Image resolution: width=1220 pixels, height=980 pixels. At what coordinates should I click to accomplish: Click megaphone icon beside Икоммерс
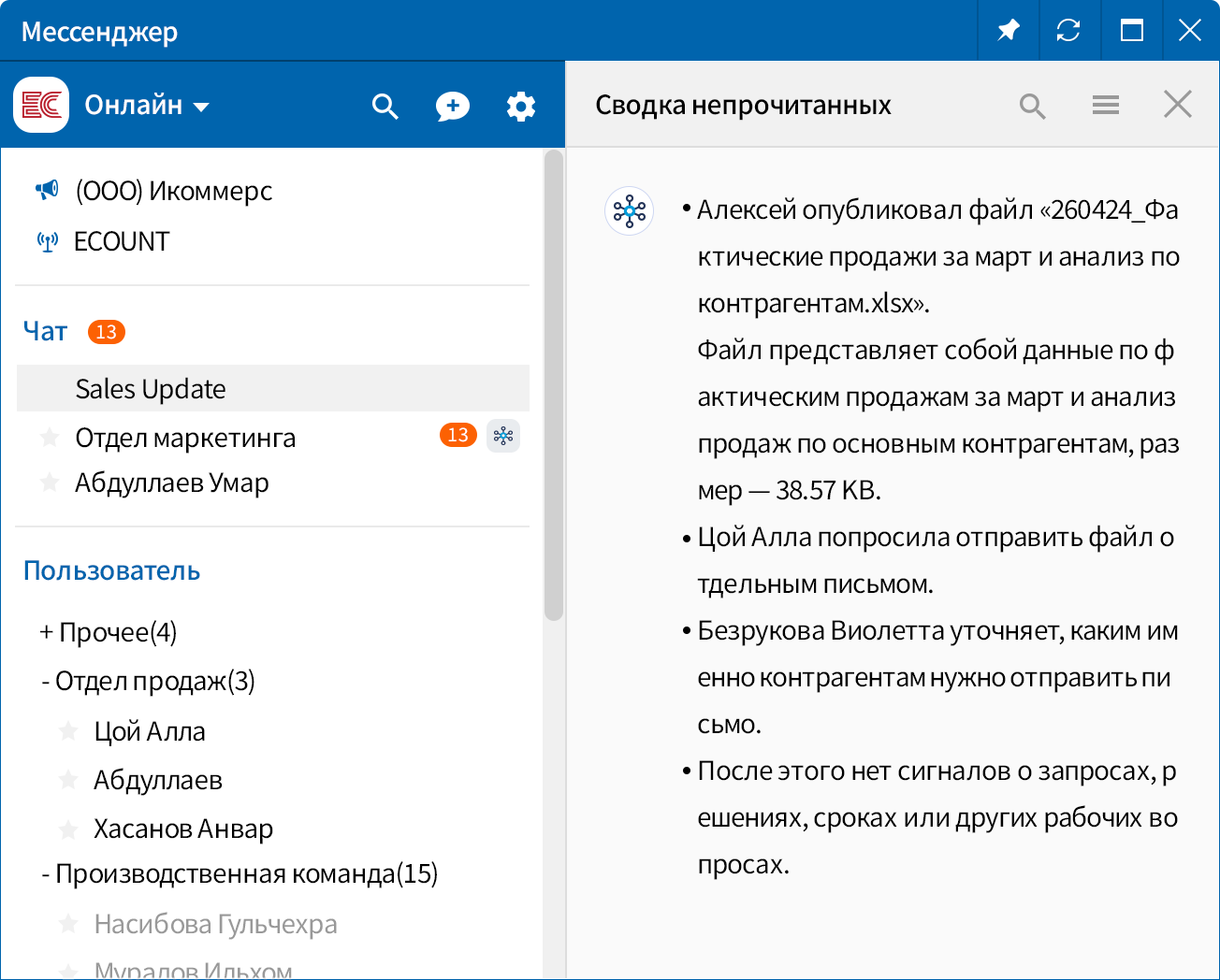47,190
